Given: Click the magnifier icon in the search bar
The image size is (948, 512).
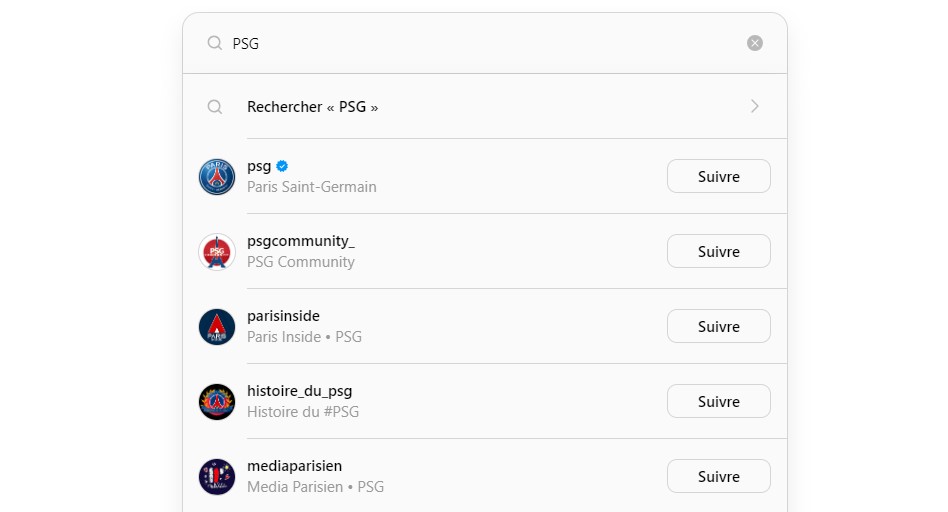Looking at the screenshot, I should pos(215,43).
